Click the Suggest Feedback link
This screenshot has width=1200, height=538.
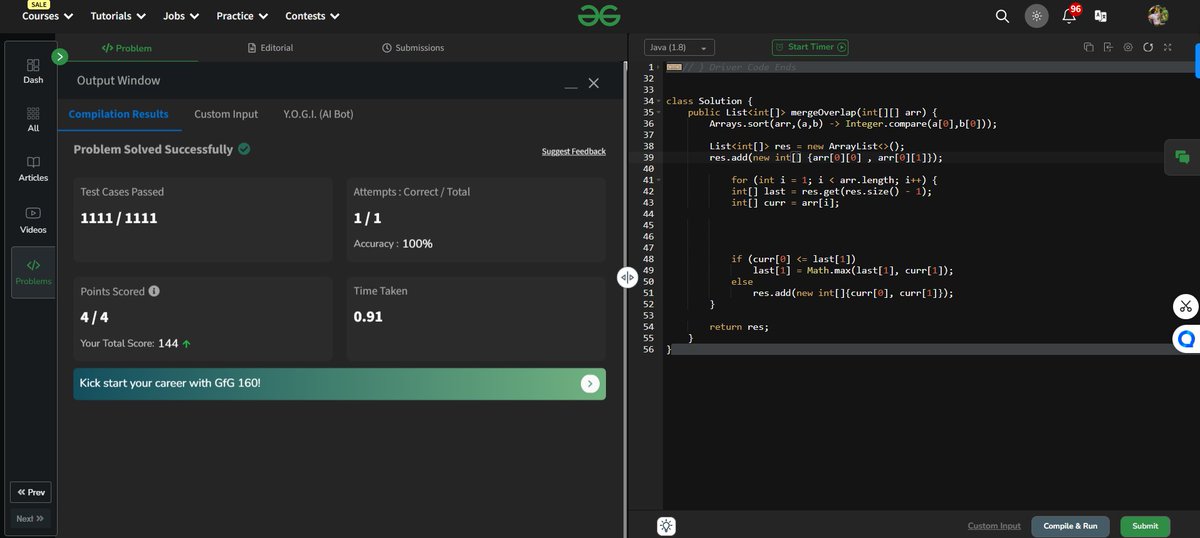[574, 151]
